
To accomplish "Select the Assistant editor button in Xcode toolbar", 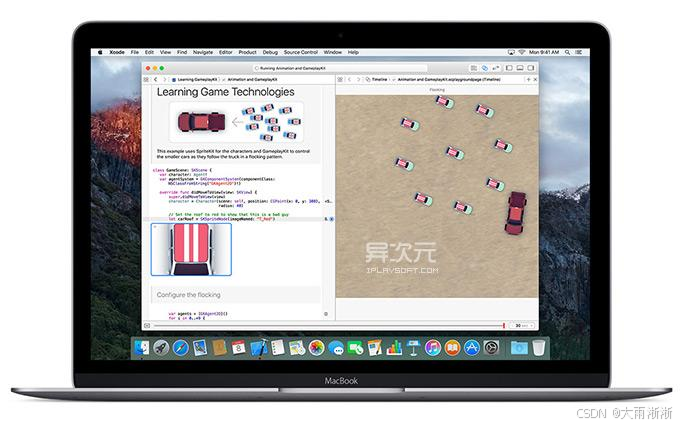I will (485, 68).
